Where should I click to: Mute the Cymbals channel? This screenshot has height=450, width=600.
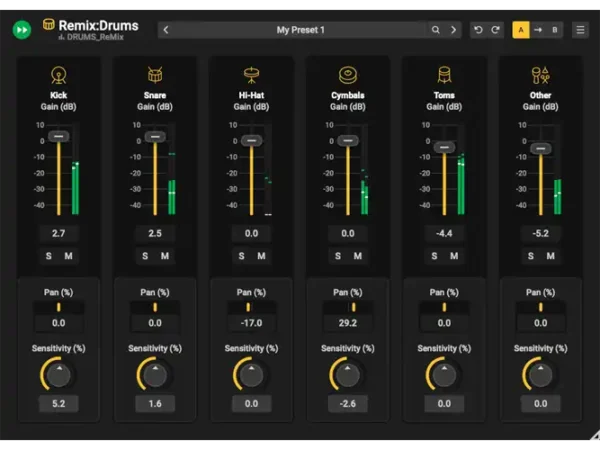357,256
